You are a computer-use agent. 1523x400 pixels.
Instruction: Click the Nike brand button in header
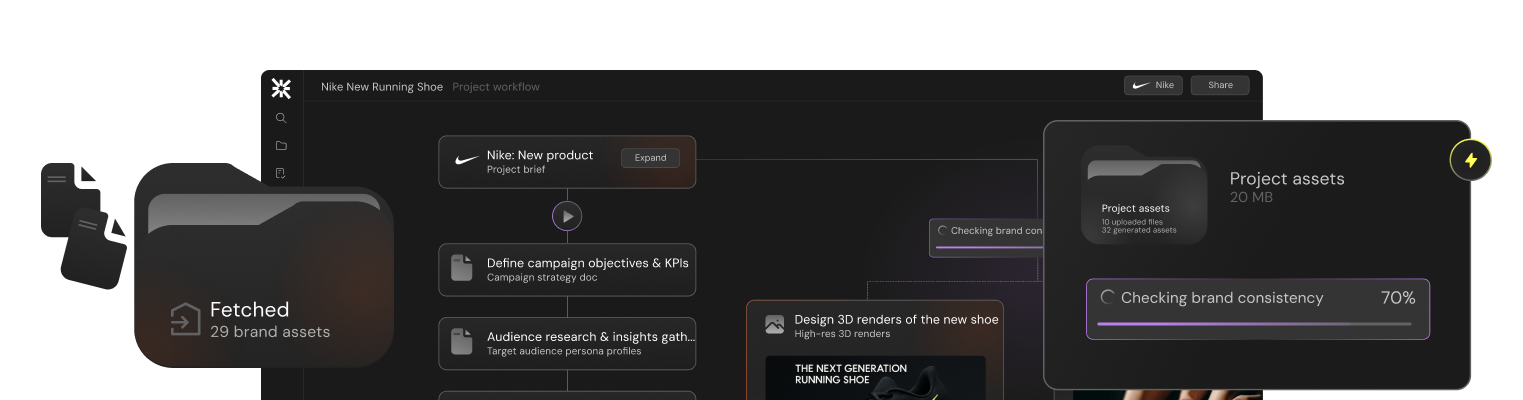click(1153, 85)
